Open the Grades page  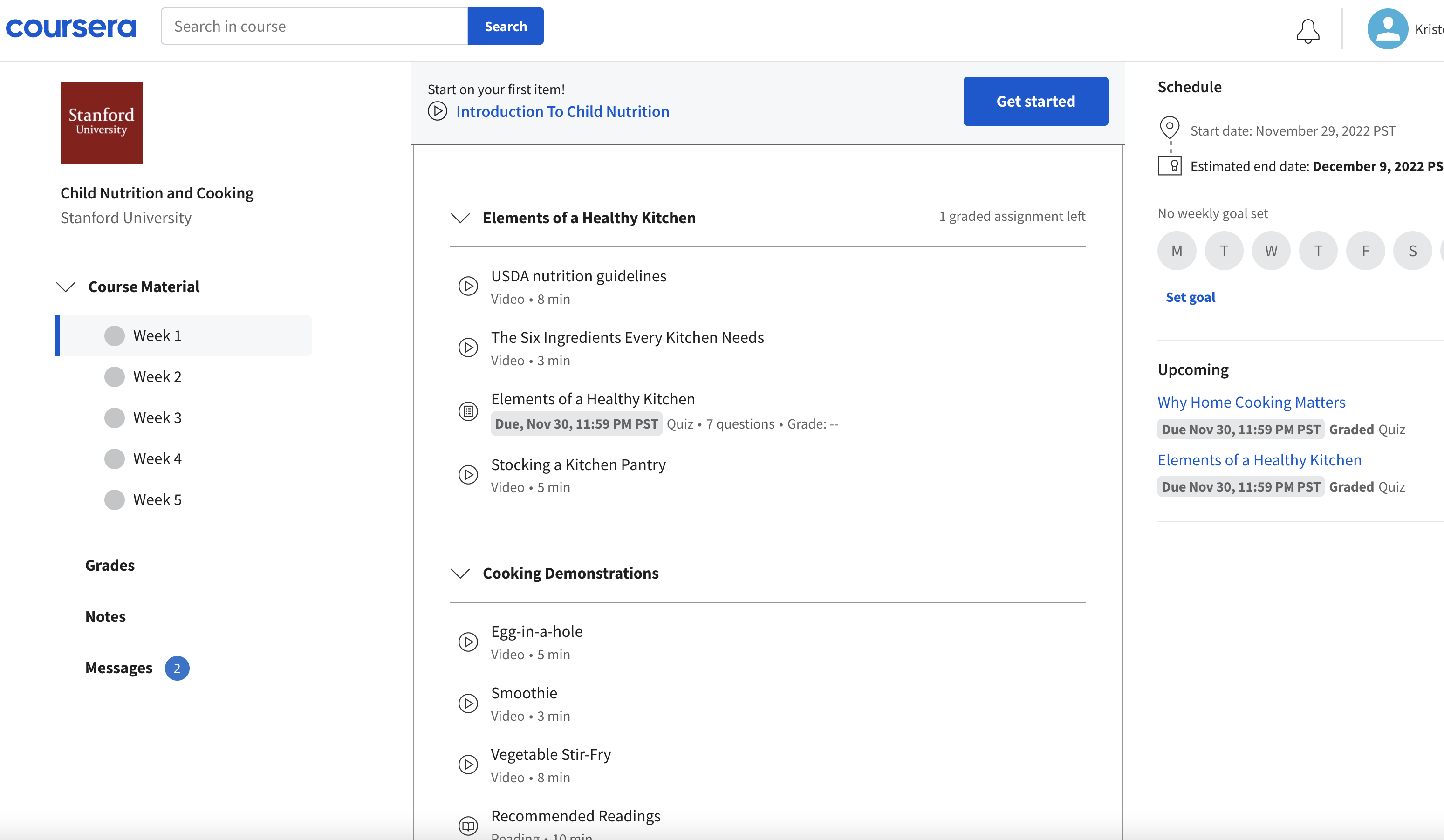click(x=110, y=566)
